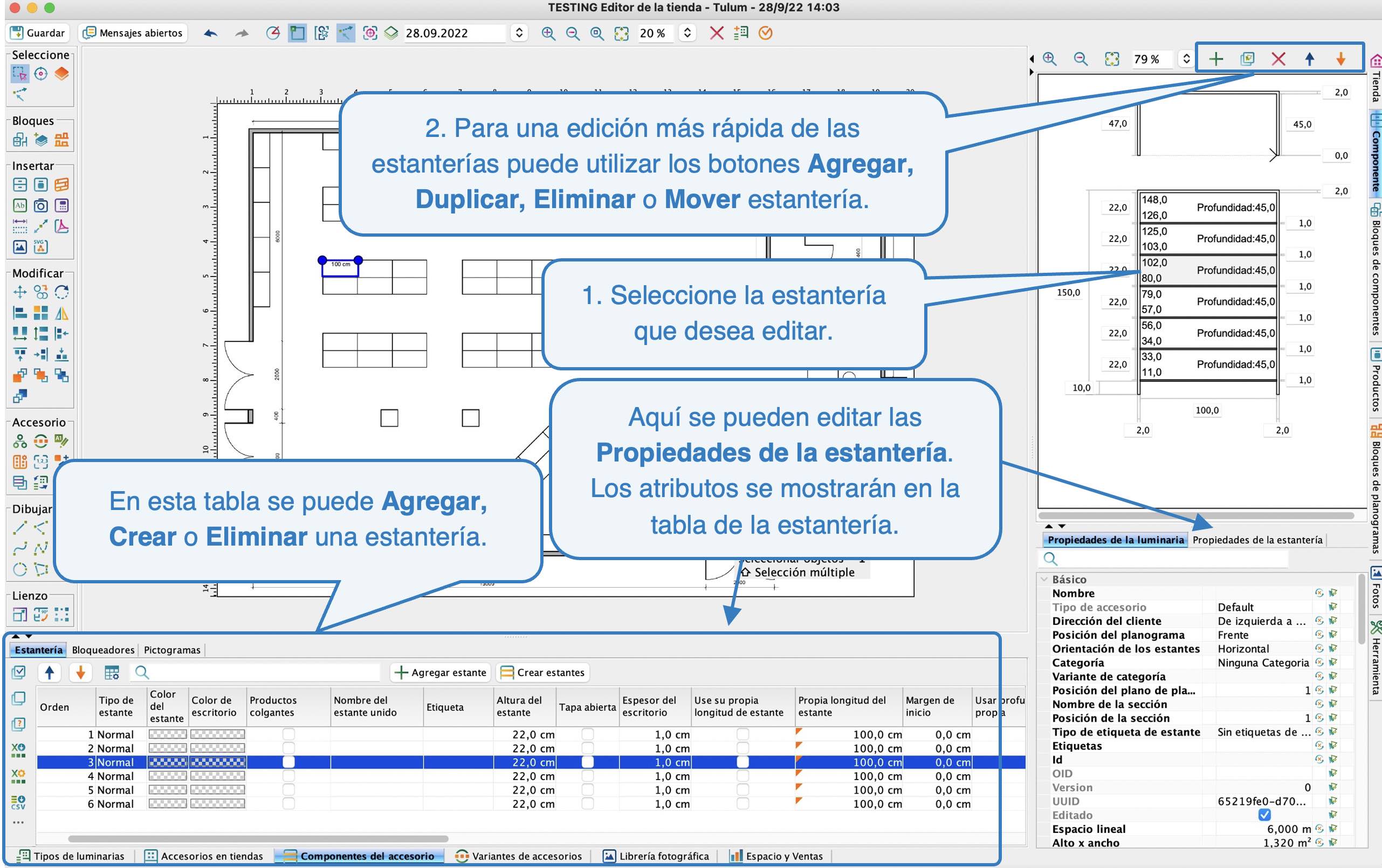Open Variantes de accesorios bottom tab
The image size is (1382, 868).
point(519,856)
